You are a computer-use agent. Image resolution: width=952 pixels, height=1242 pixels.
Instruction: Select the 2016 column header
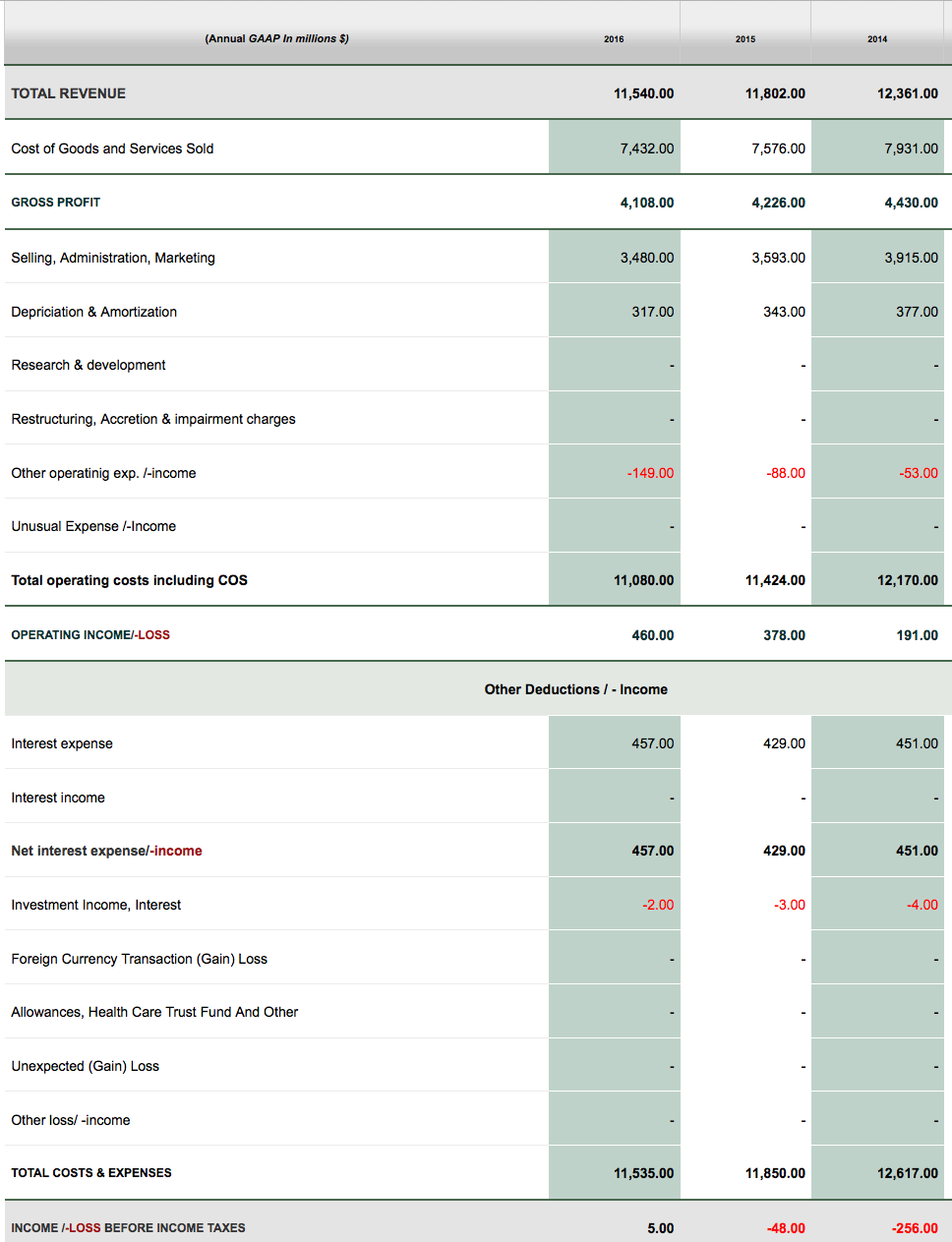(x=614, y=39)
